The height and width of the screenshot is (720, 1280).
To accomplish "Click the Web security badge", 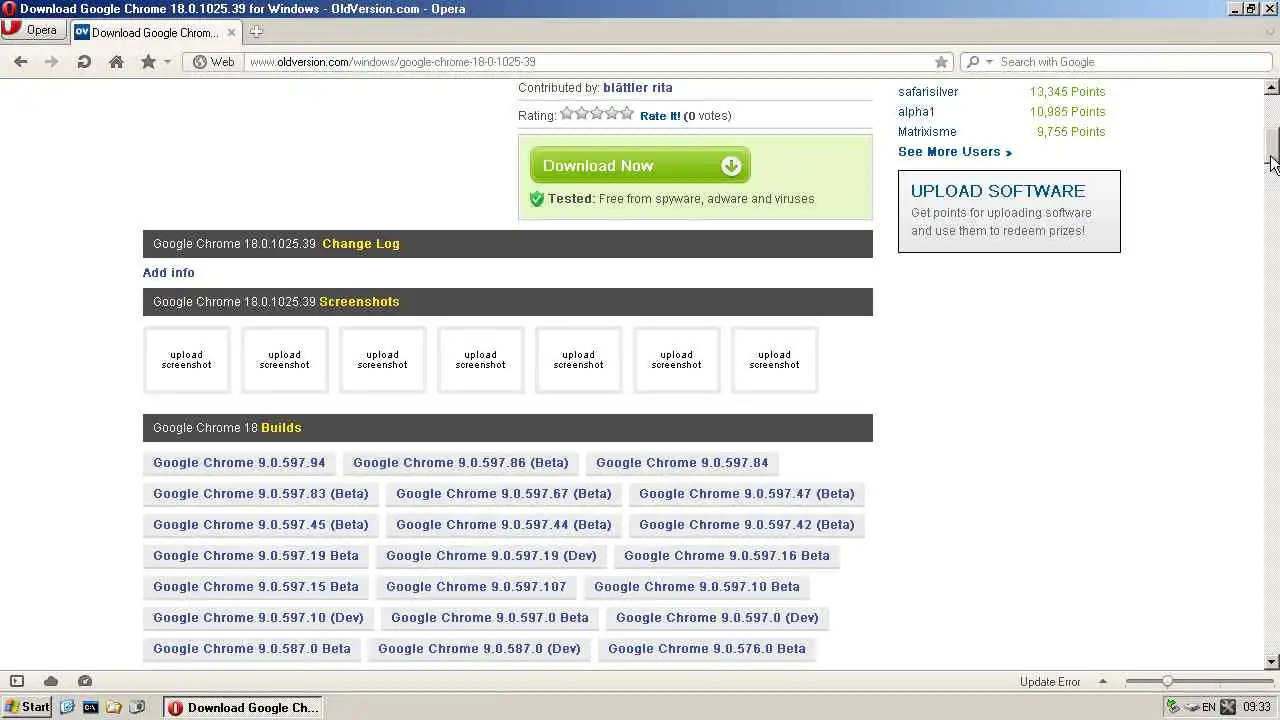I will click(x=213, y=62).
